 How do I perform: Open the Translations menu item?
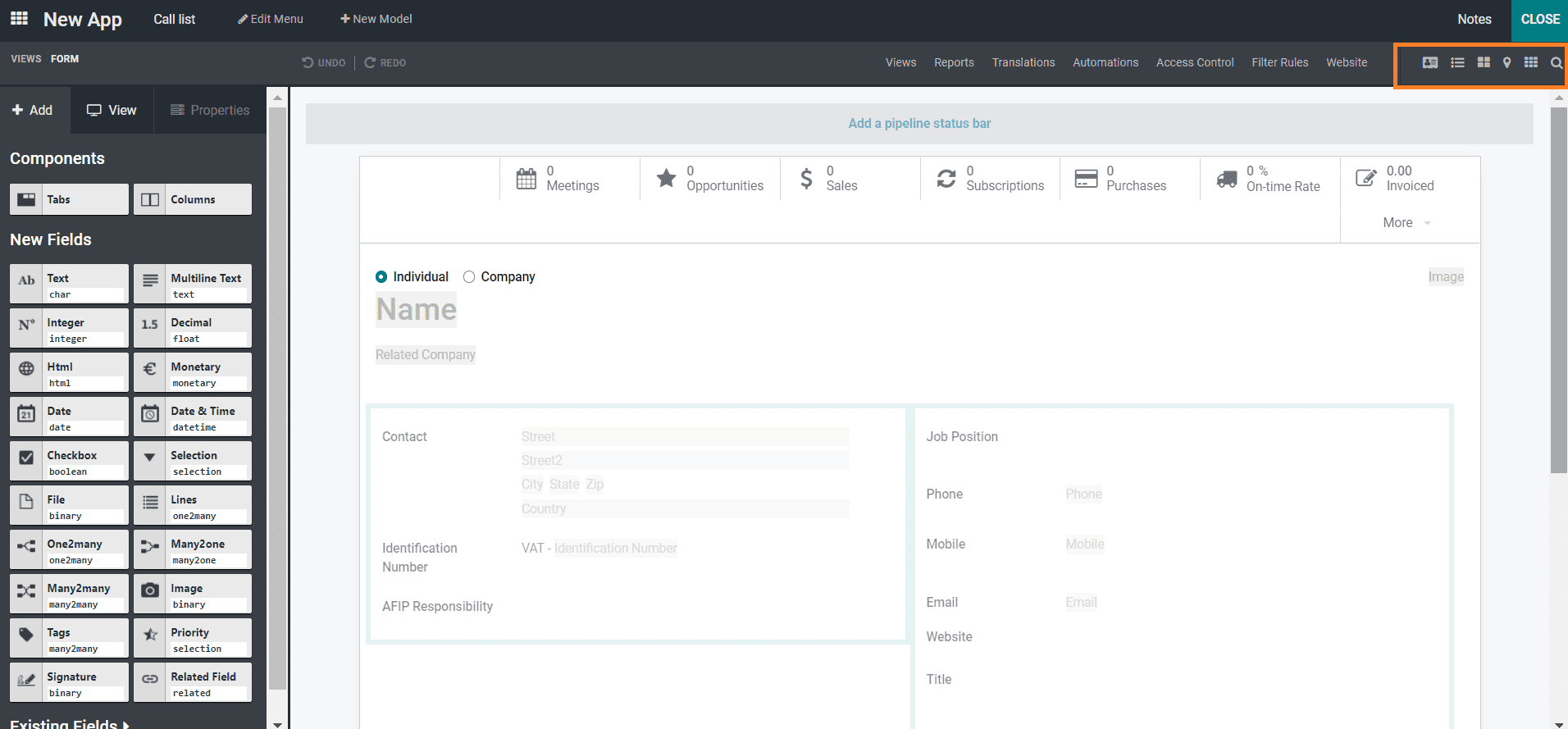(1023, 62)
